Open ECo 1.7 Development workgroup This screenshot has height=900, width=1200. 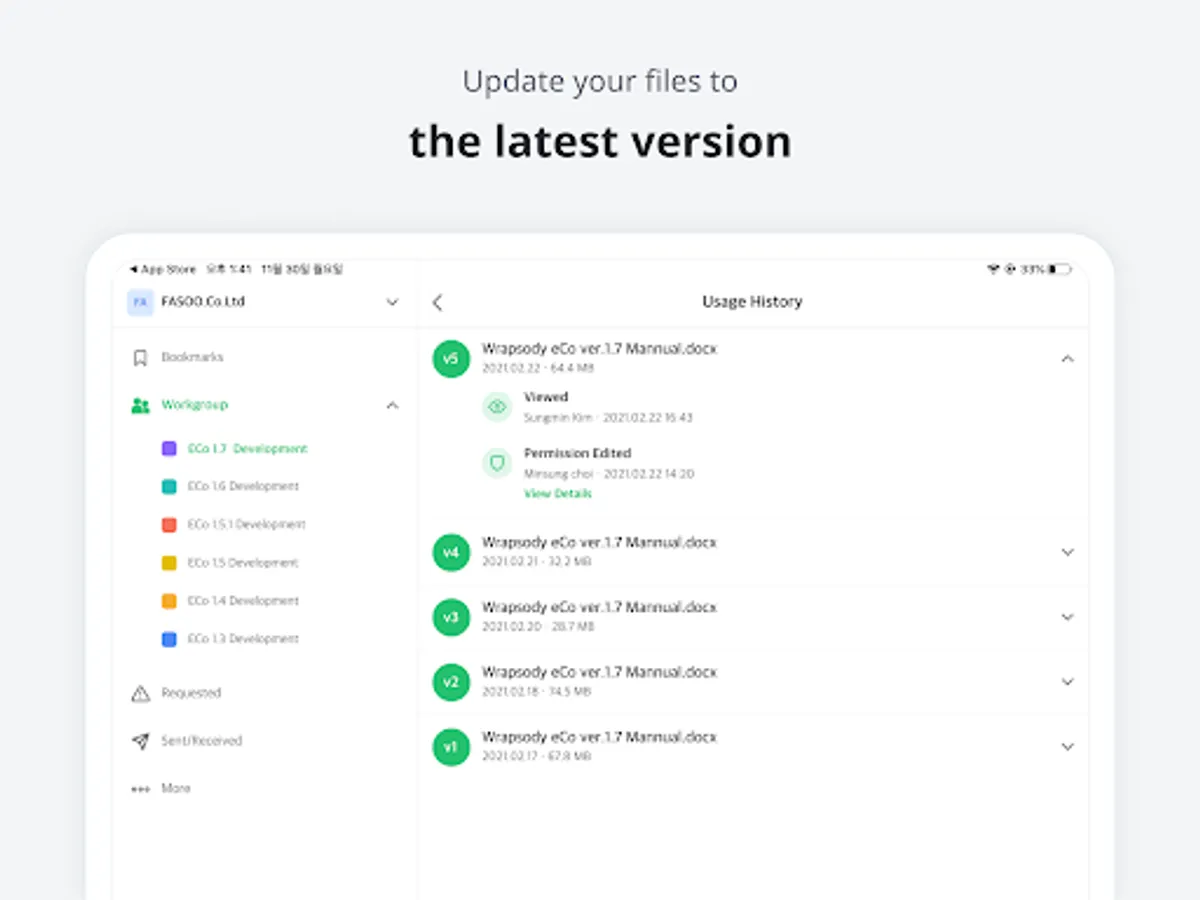click(248, 449)
